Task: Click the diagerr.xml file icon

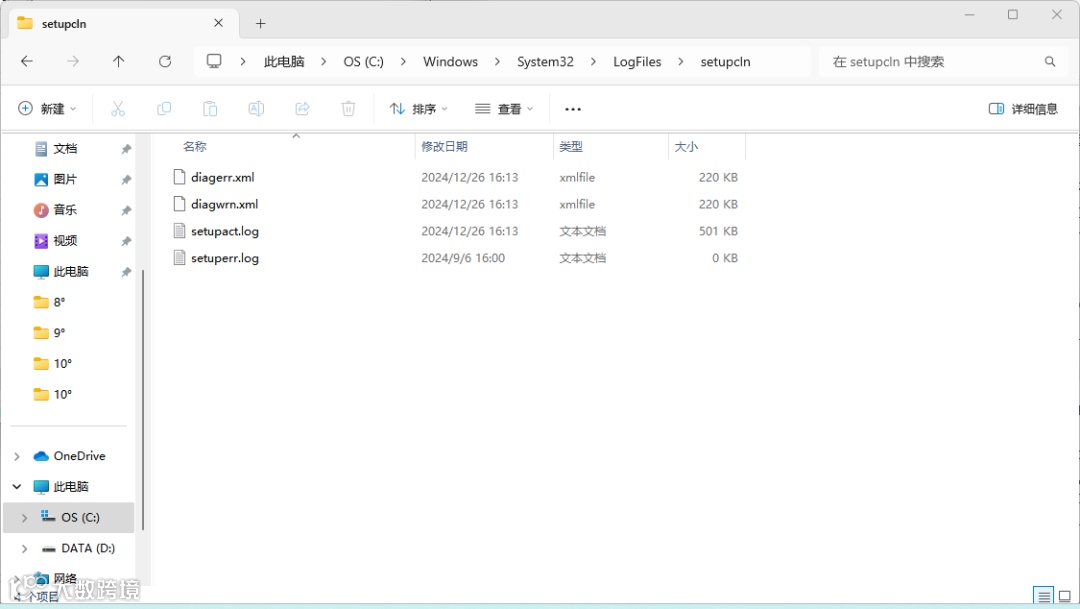Action: [x=179, y=177]
